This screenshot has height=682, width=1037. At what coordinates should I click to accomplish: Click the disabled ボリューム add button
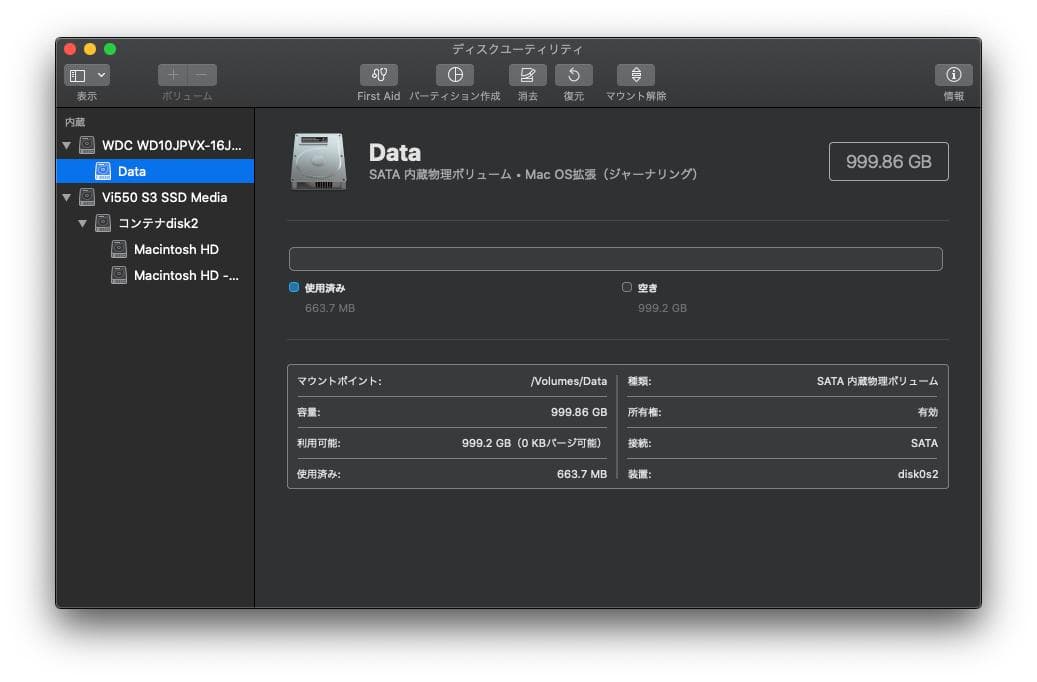(173, 74)
